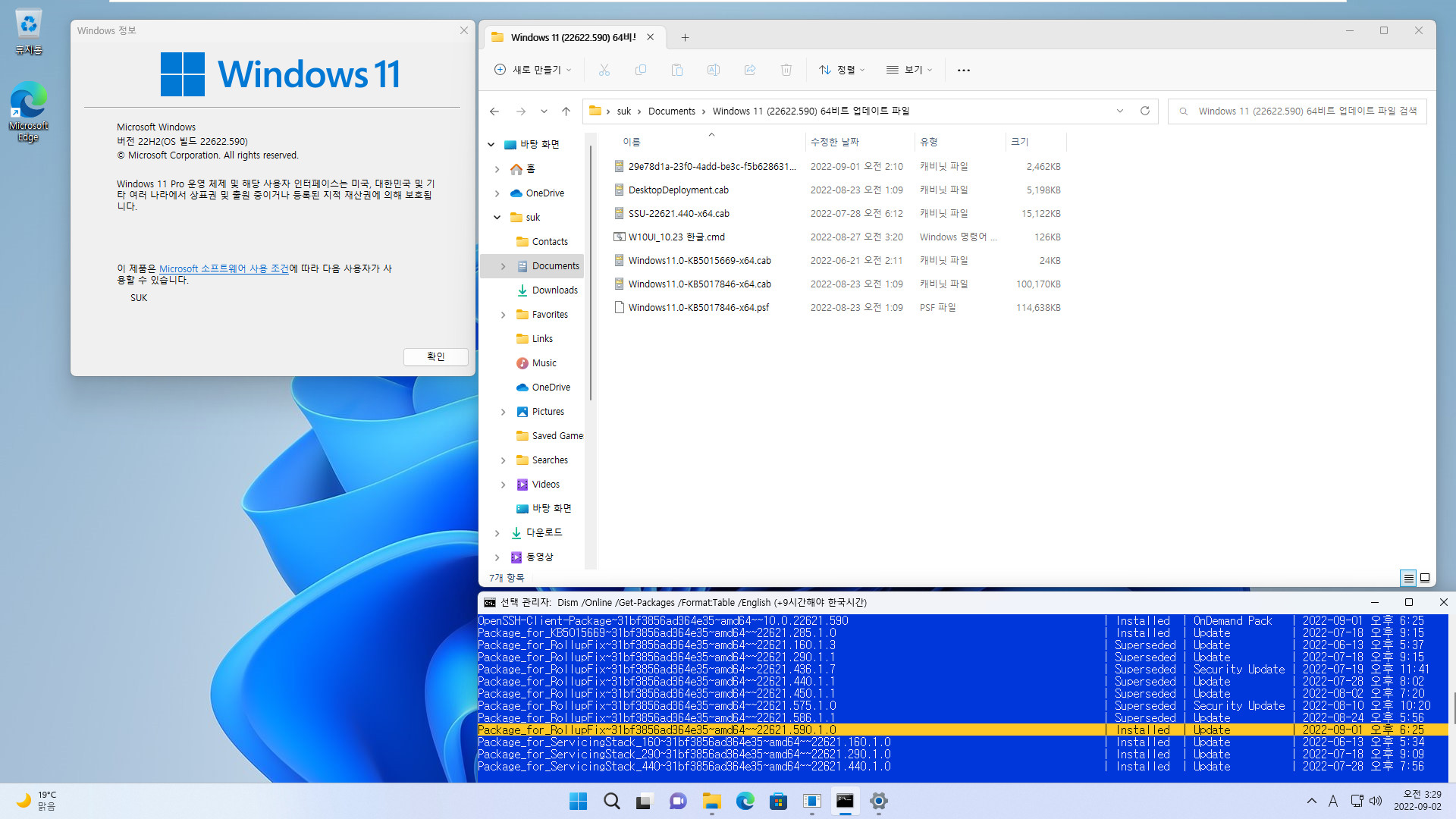Open the View (보기) dropdown
Viewport: 1456px width, 819px height.
click(x=908, y=70)
